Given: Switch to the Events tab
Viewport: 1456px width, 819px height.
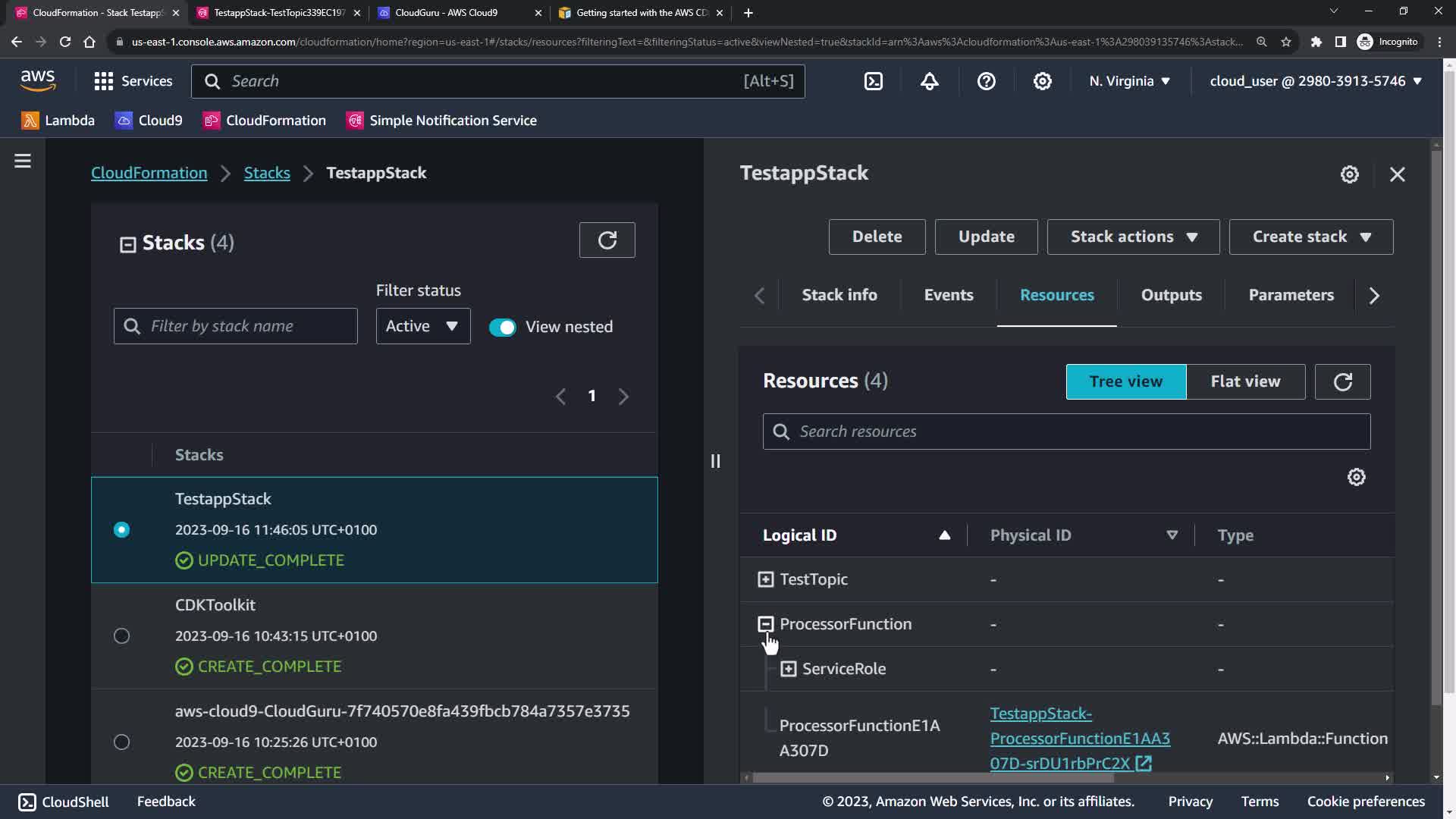Looking at the screenshot, I should point(948,295).
